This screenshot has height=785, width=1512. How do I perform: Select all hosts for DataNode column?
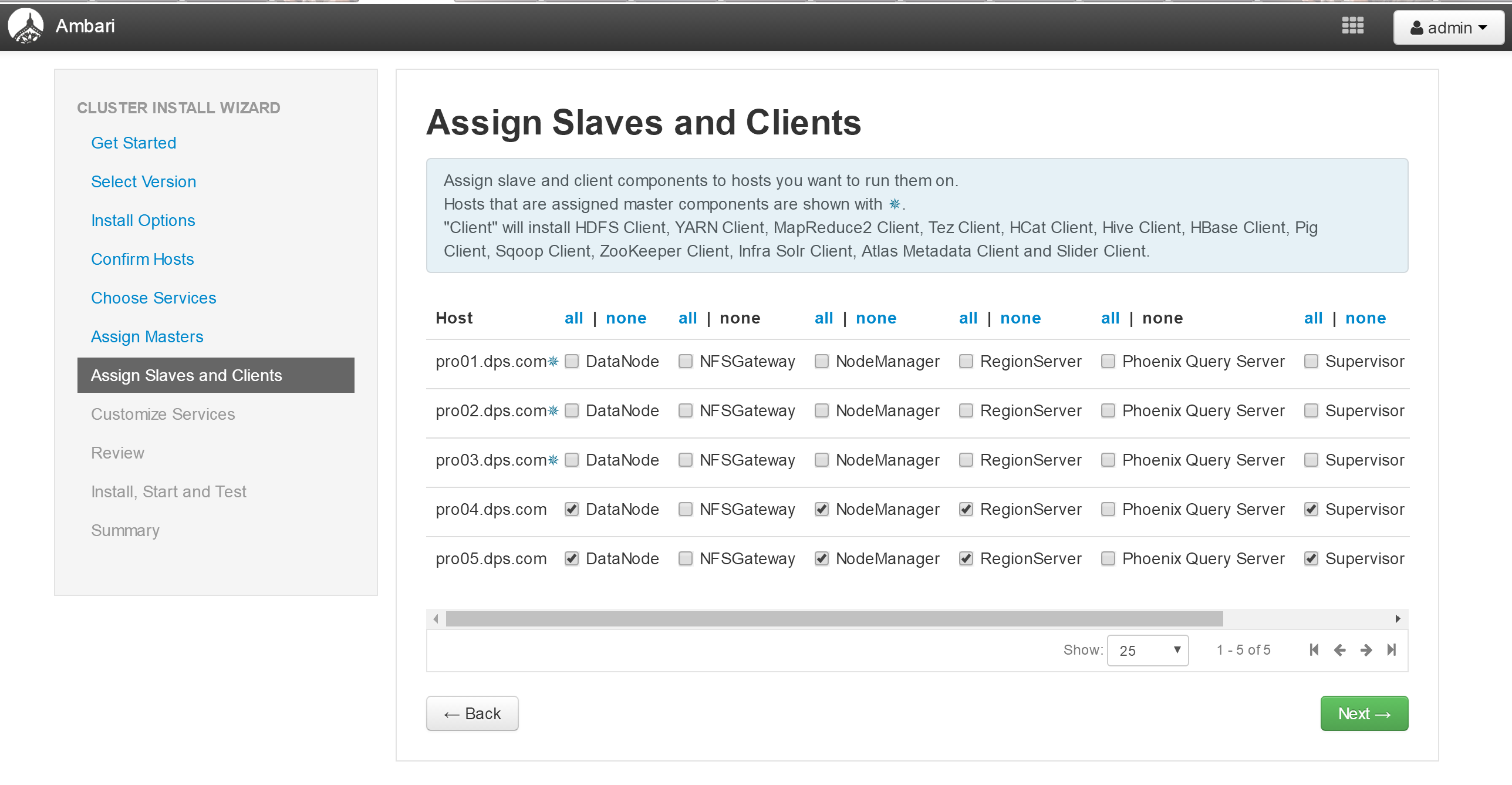click(573, 318)
